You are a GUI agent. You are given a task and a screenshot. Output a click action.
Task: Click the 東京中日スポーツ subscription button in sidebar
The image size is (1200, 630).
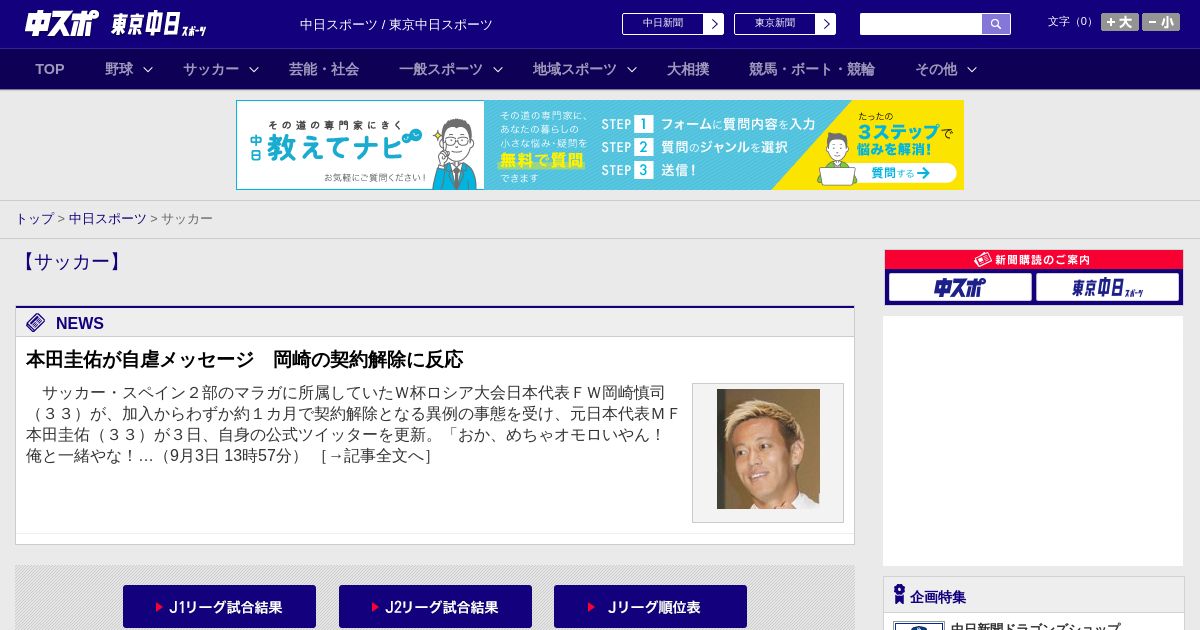pyautogui.click(x=1107, y=287)
